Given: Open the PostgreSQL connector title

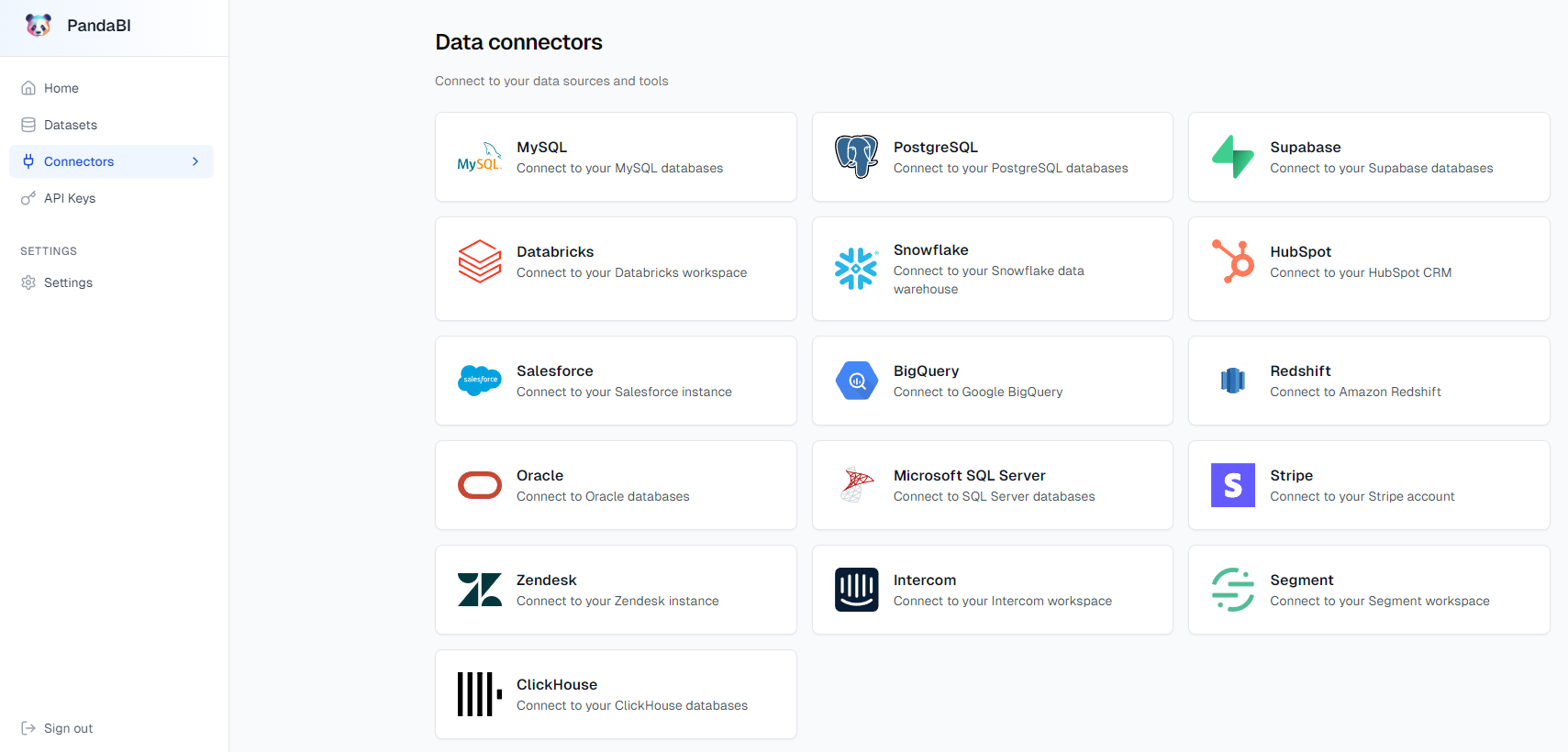Looking at the screenshot, I should pos(935,147).
